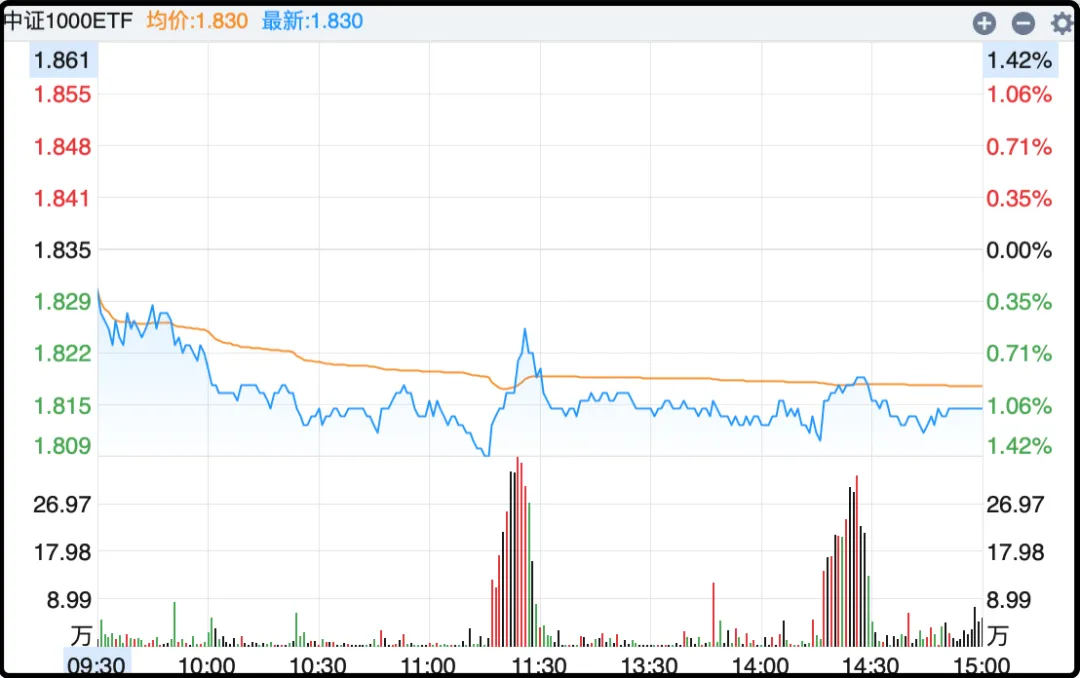1080x678 pixels.
Task: Click the 11:30 time axis label
Action: tap(539, 665)
